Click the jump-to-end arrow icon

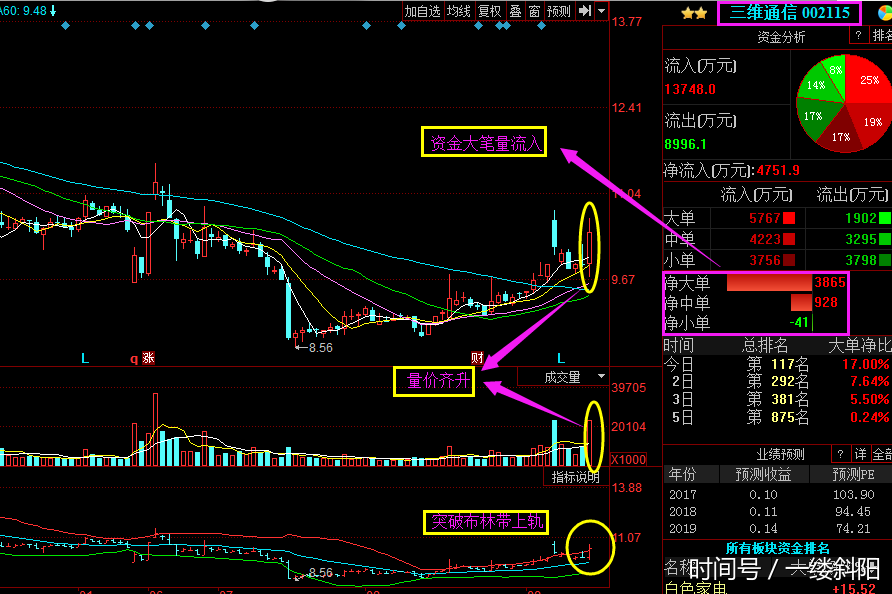[585, 11]
